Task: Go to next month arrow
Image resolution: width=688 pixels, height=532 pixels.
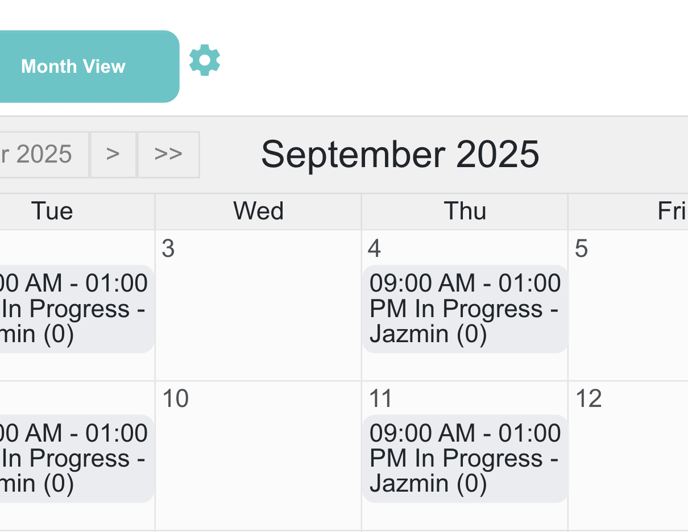Action: [113, 155]
